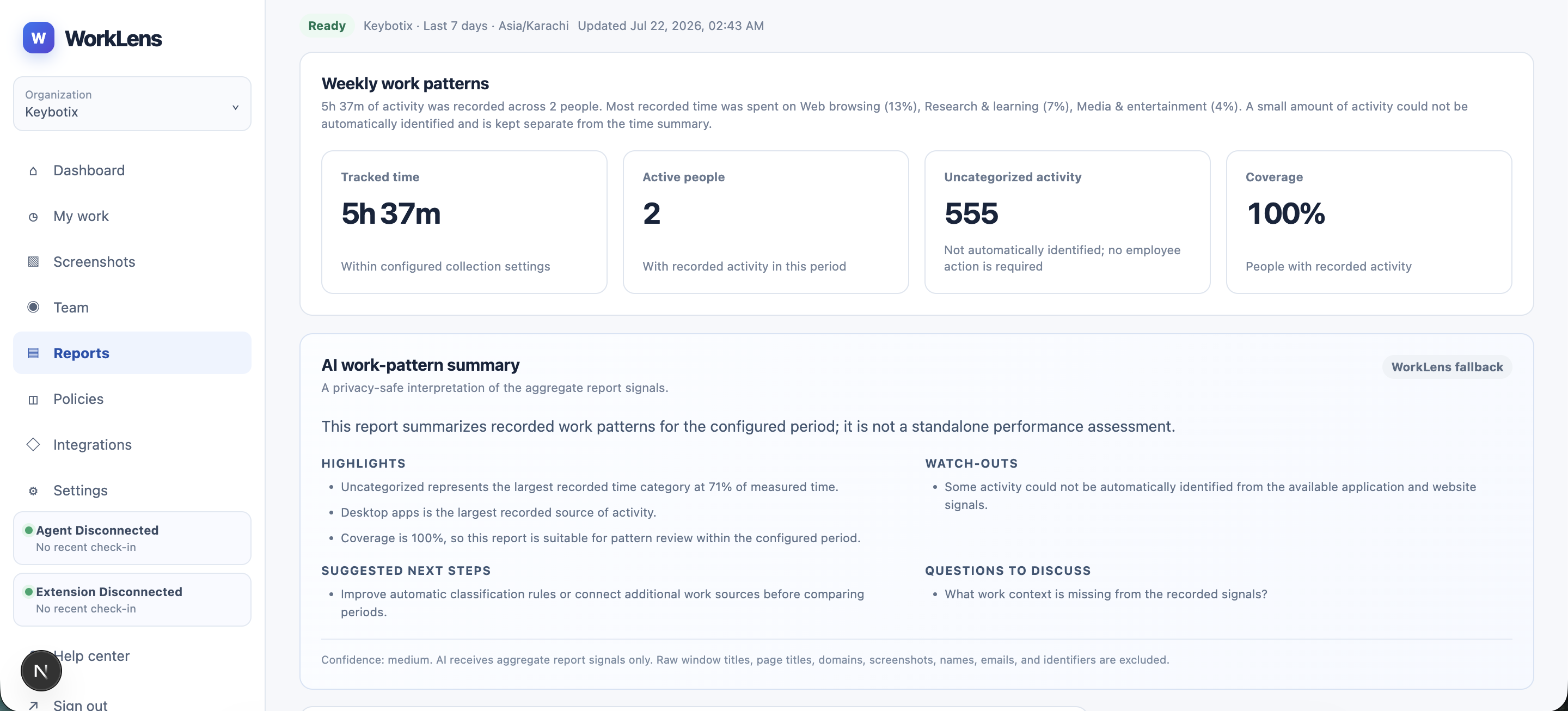1568x711 pixels.
Task: Open the Help center link
Action: pos(91,655)
